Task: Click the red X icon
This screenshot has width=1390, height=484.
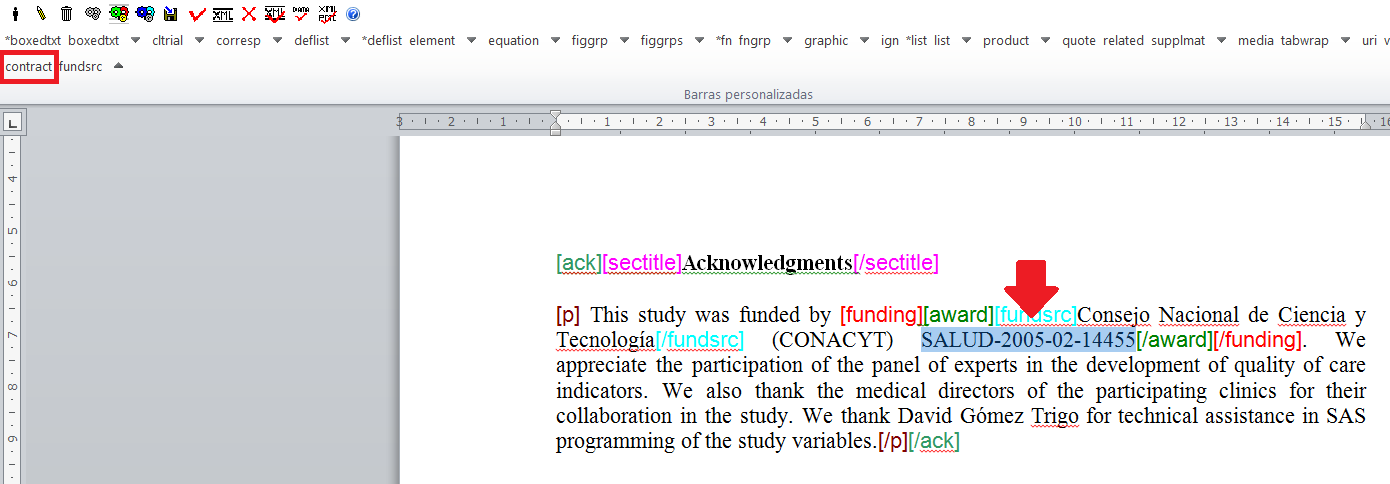Action: pos(249,14)
